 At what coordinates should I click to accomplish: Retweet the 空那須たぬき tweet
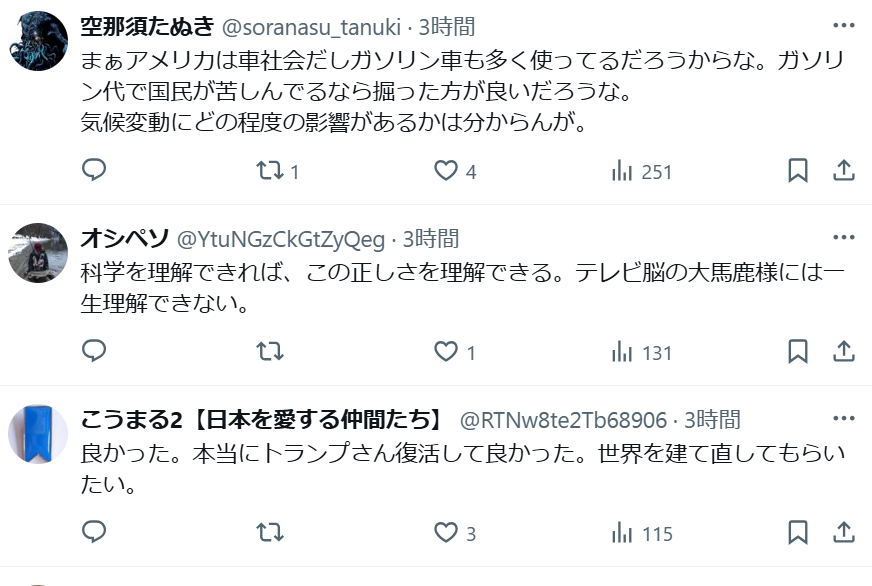[x=277, y=171]
